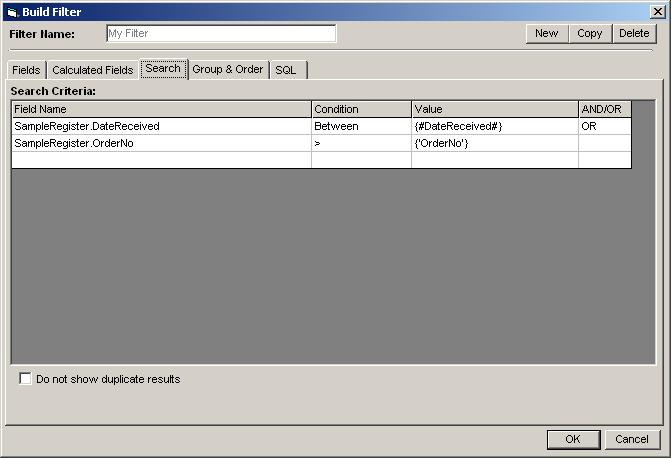Select the Search tab

(163, 69)
